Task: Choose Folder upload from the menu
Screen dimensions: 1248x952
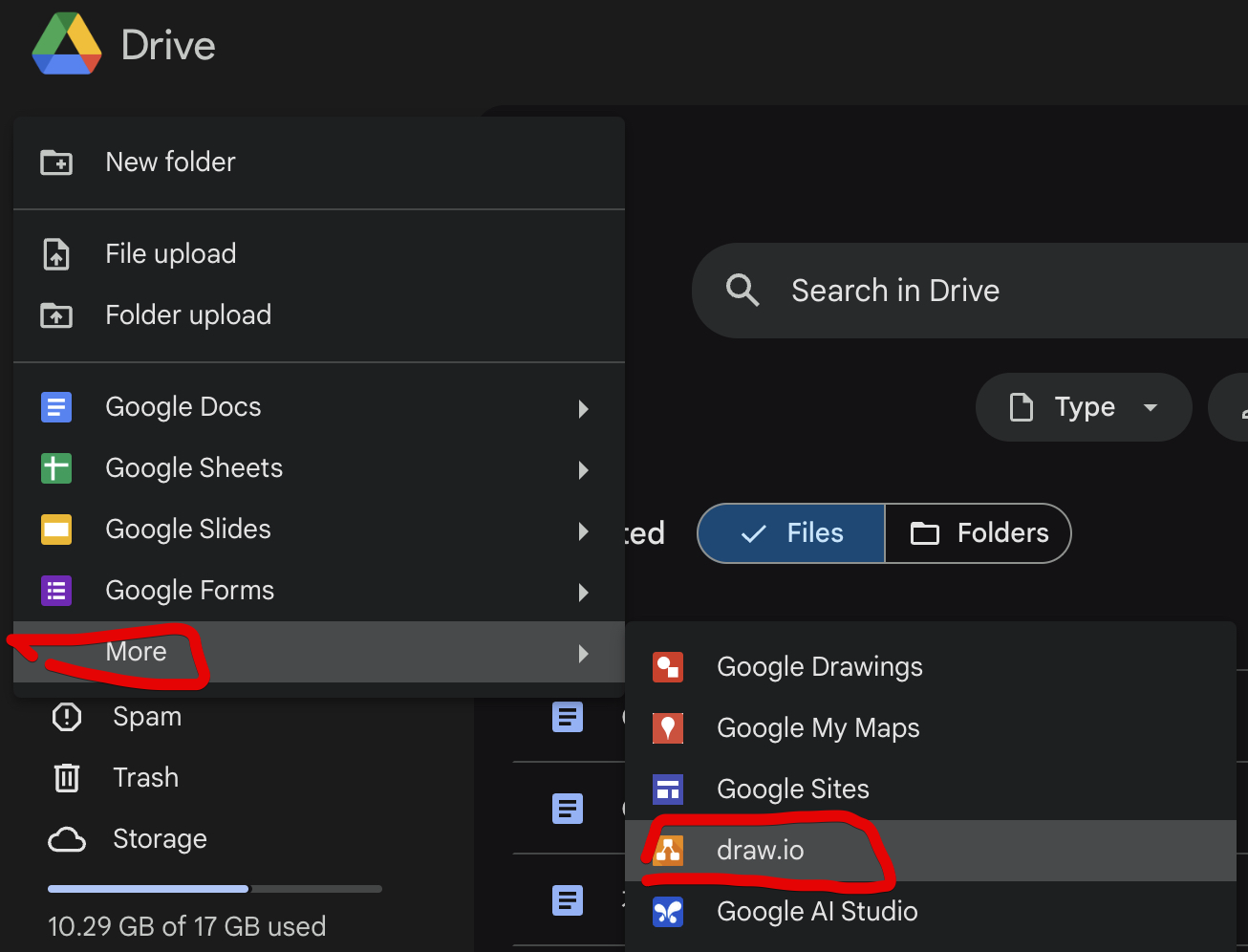Action: click(x=319, y=315)
